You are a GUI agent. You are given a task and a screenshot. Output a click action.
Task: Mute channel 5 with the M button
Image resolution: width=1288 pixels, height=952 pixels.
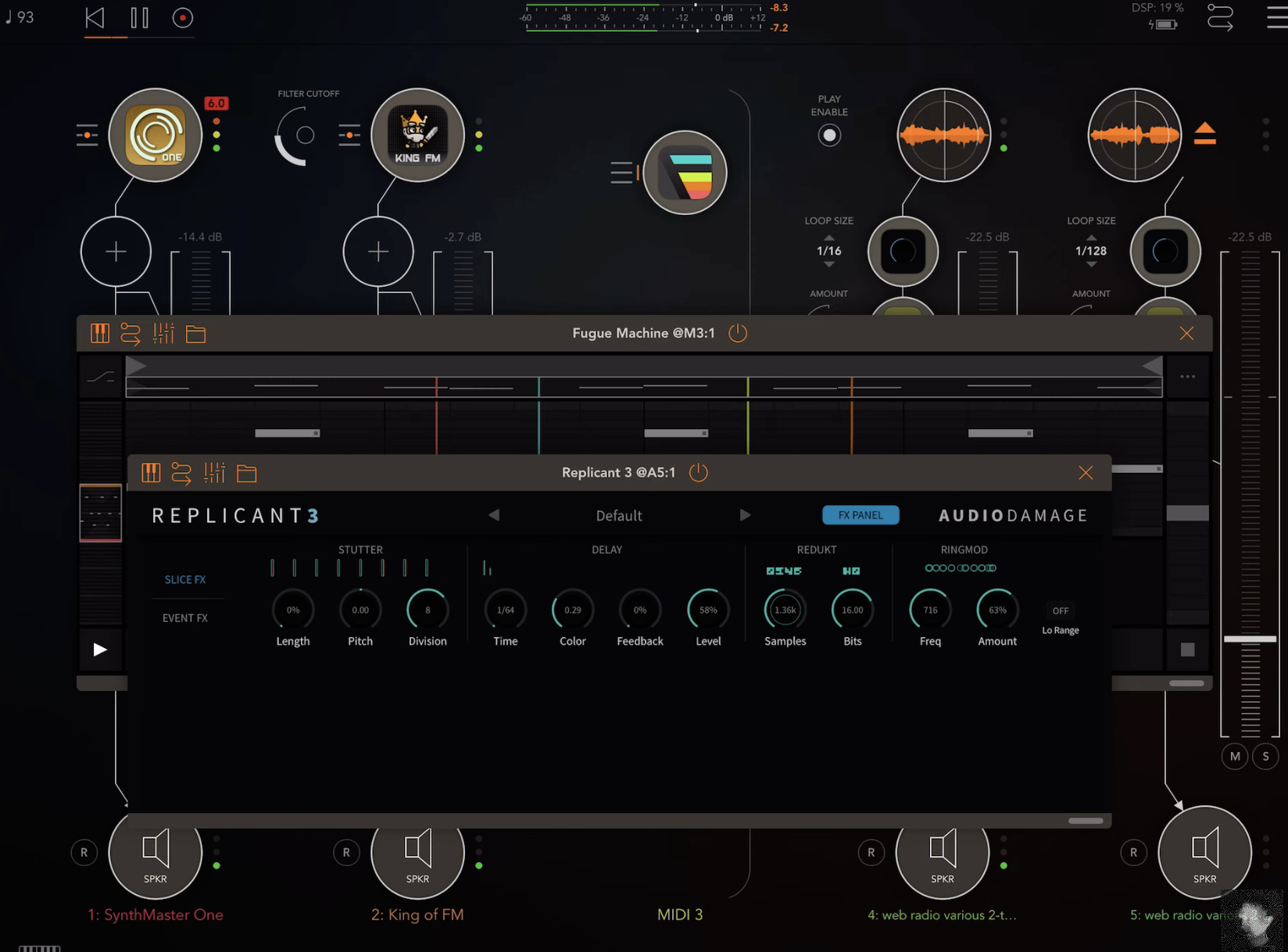(1235, 756)
